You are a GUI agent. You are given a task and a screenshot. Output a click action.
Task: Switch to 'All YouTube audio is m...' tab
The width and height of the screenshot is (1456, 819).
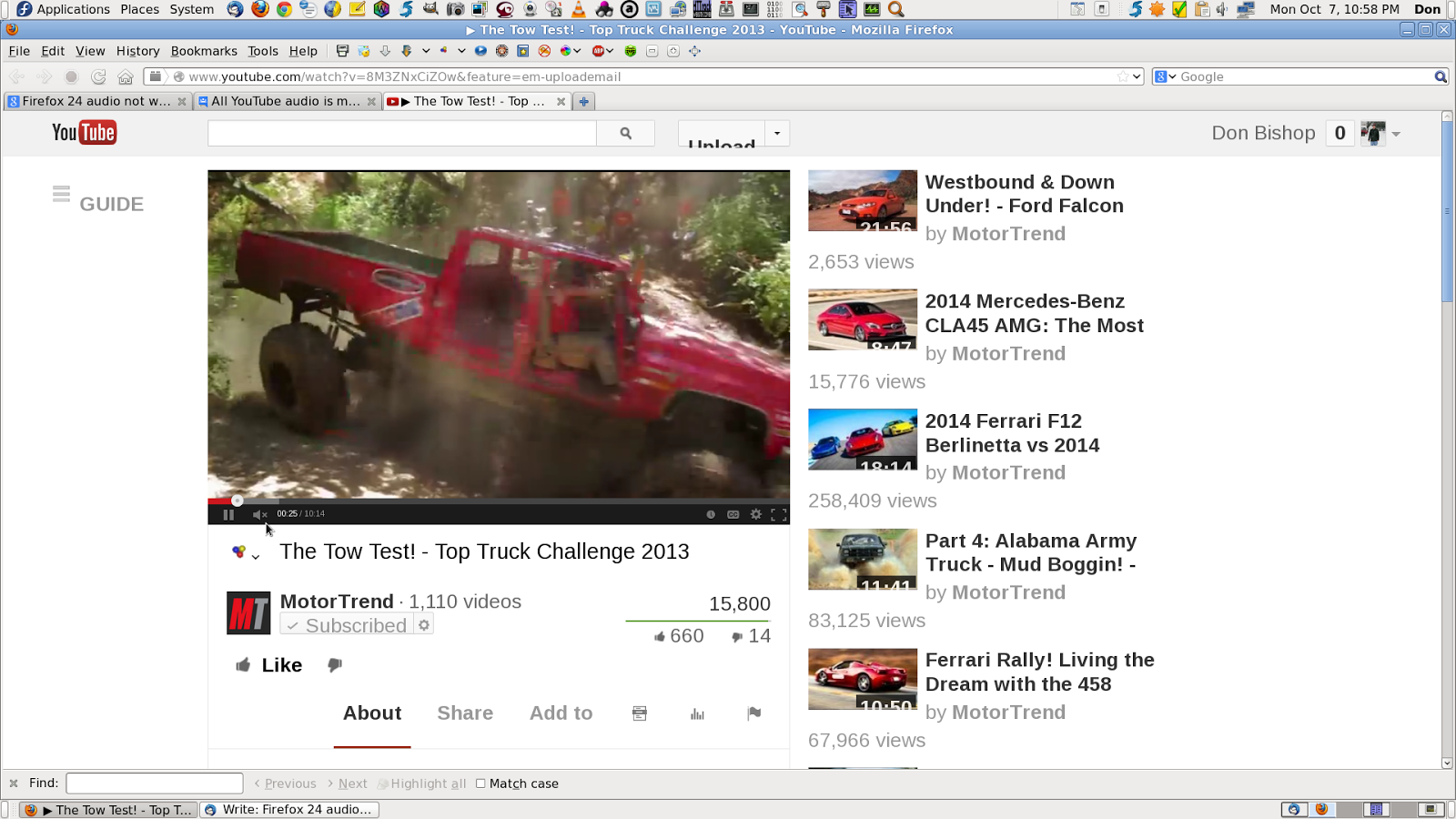click(286, 101)
